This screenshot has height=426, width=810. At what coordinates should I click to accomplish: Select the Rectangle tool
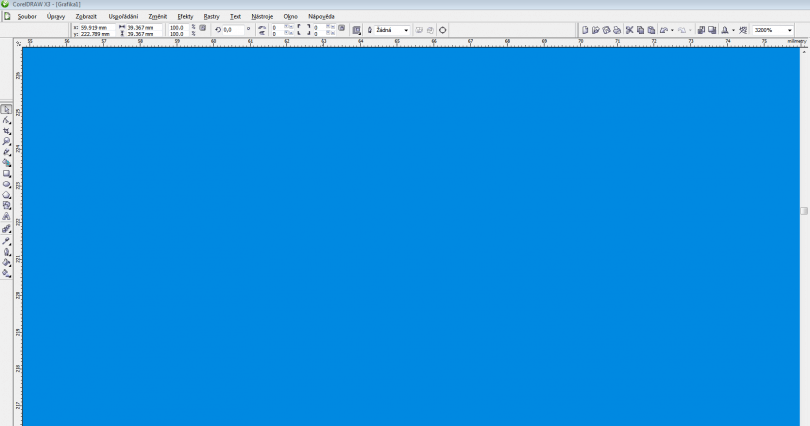coord(6,174)
